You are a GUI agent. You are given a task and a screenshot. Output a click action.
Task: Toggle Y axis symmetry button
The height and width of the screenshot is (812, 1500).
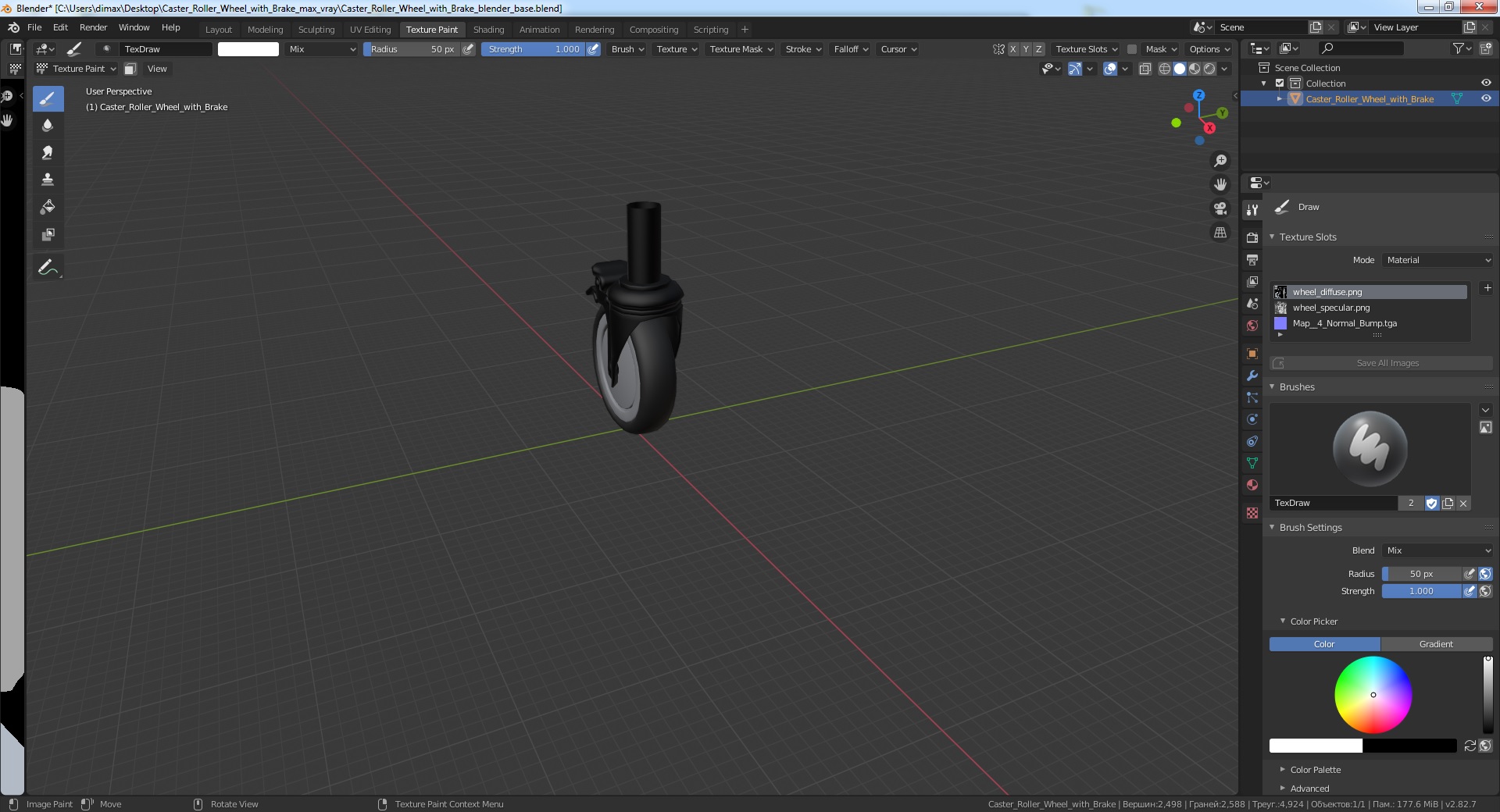pos(1026,49)
